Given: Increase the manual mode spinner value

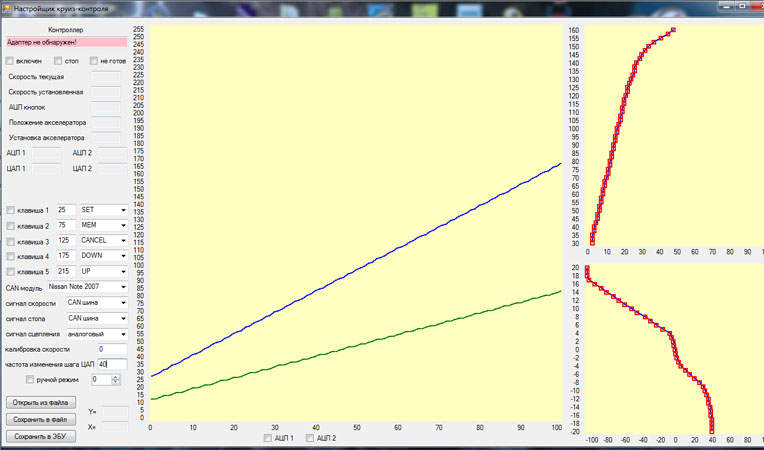Looking at the screenshot, I should pos(116,376).
